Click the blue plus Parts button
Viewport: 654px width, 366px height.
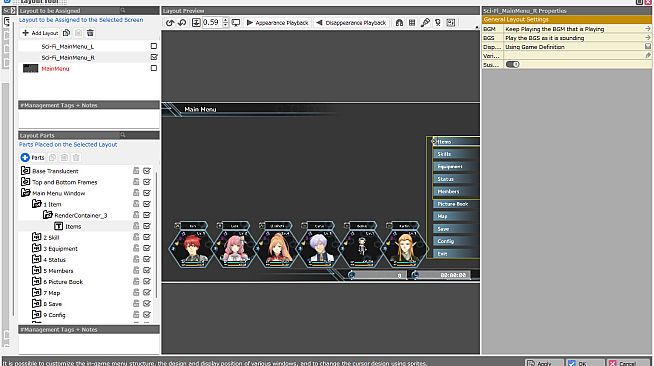[33, 158]
